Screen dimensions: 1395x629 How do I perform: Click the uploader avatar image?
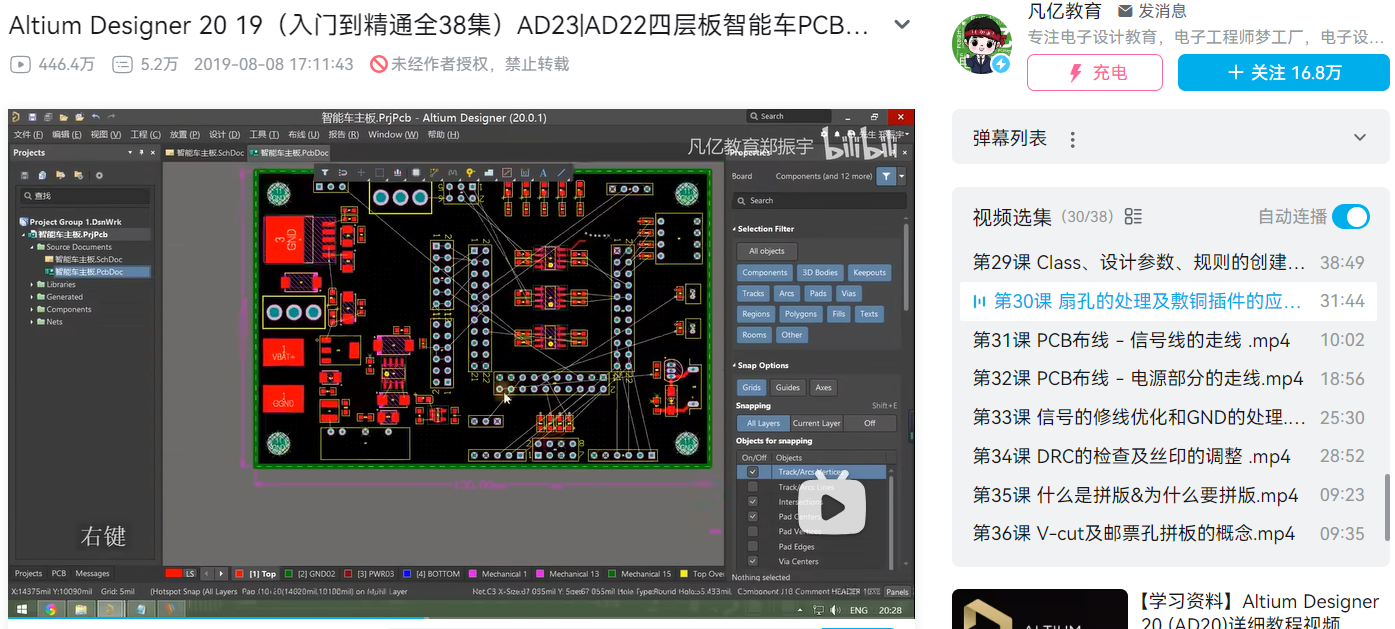[983, 44]
